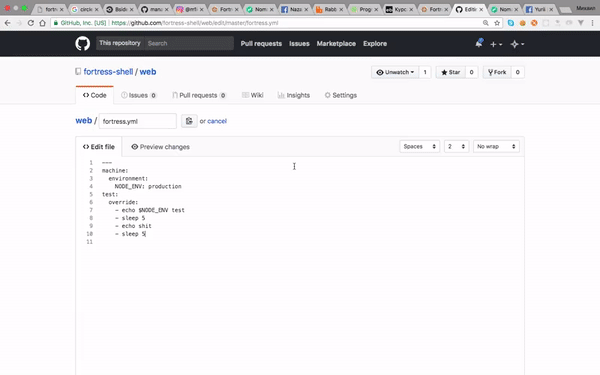Place cursor on 'NODE_ENV: production' line
Viewport: 600px width, 375px height.
pos(148,186)
